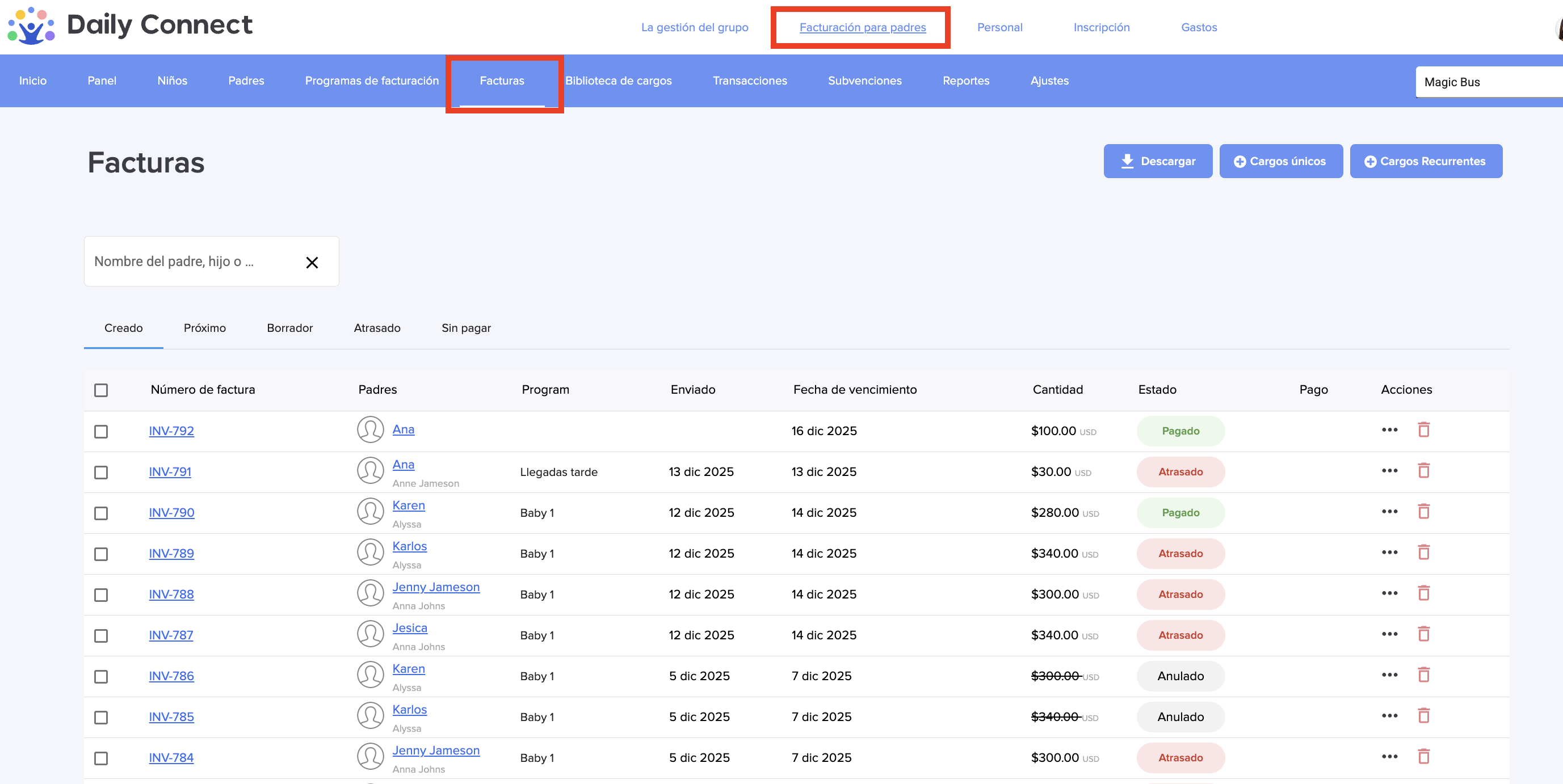Screen dimensions: 1563x784
Task: Click avatar icon beside Jenny Jameson INV-788
Action: pos(370,593)
